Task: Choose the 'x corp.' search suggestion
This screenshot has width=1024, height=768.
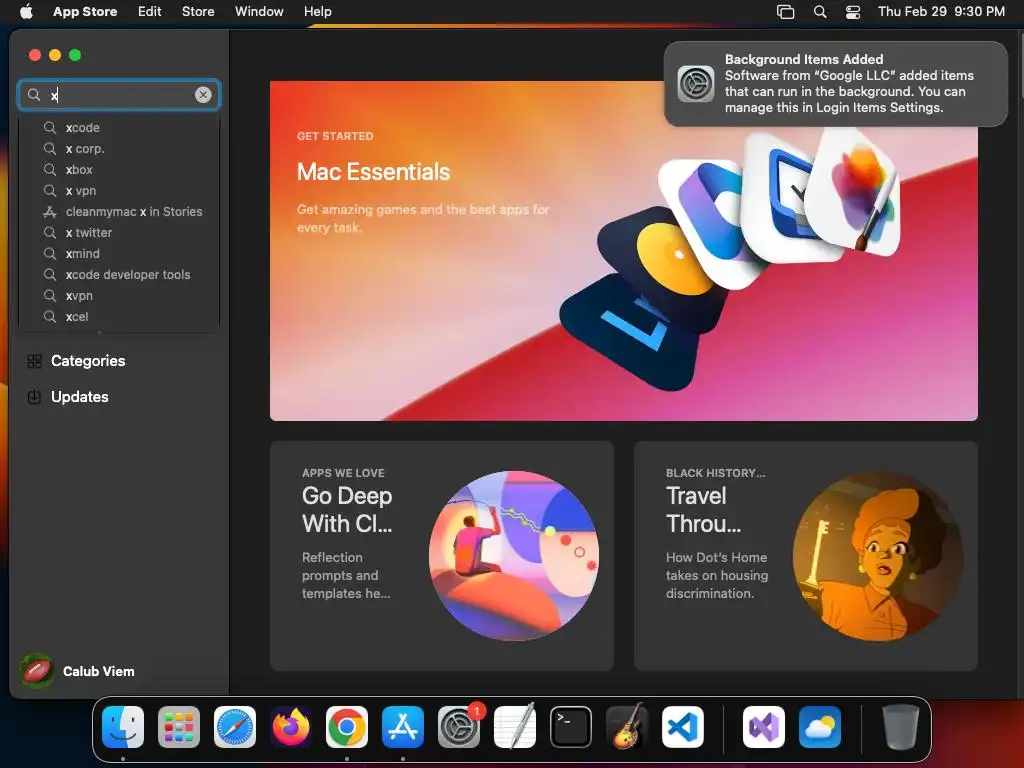Action: (119, 148)
